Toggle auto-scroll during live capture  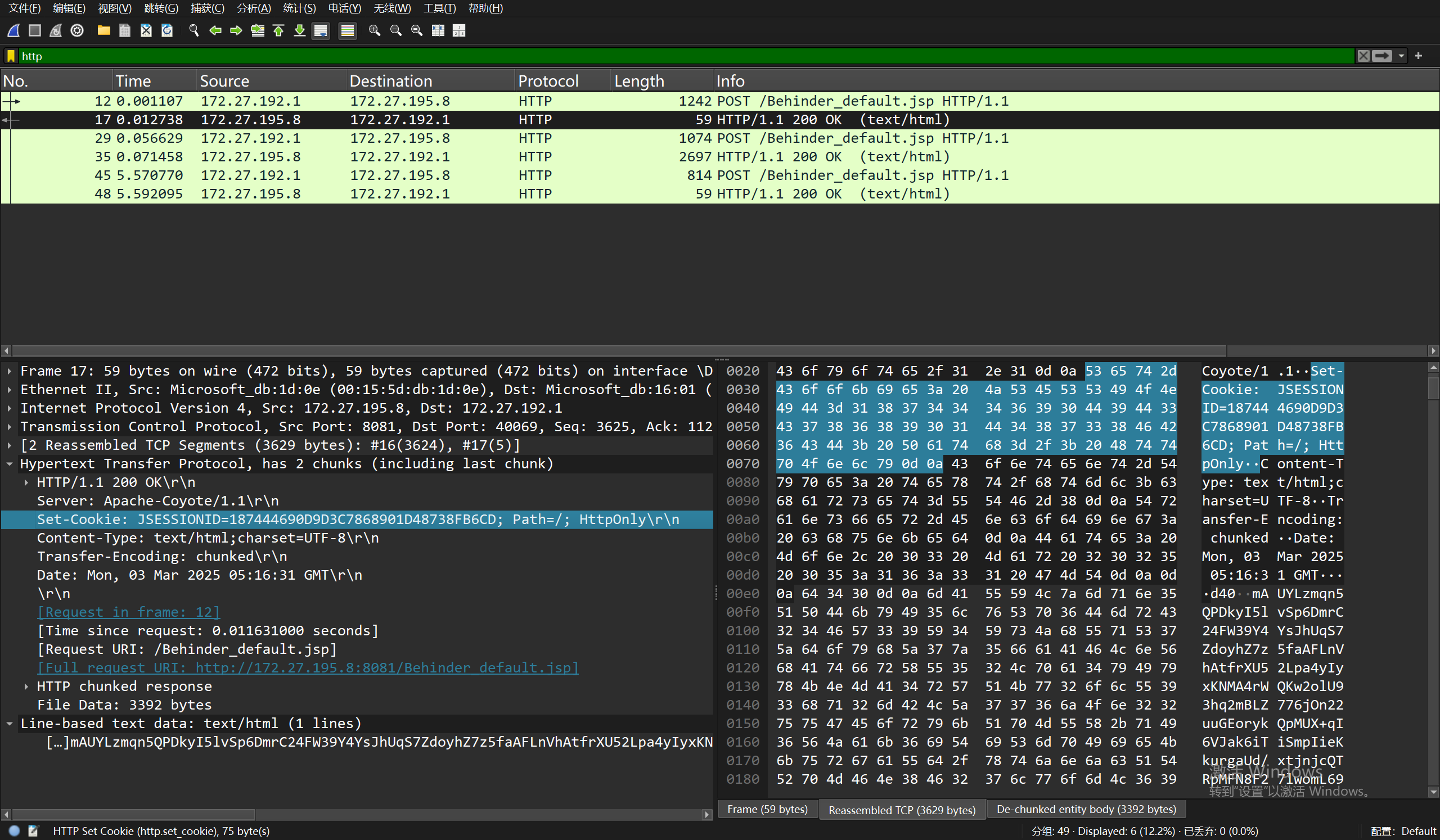(321, 30)
